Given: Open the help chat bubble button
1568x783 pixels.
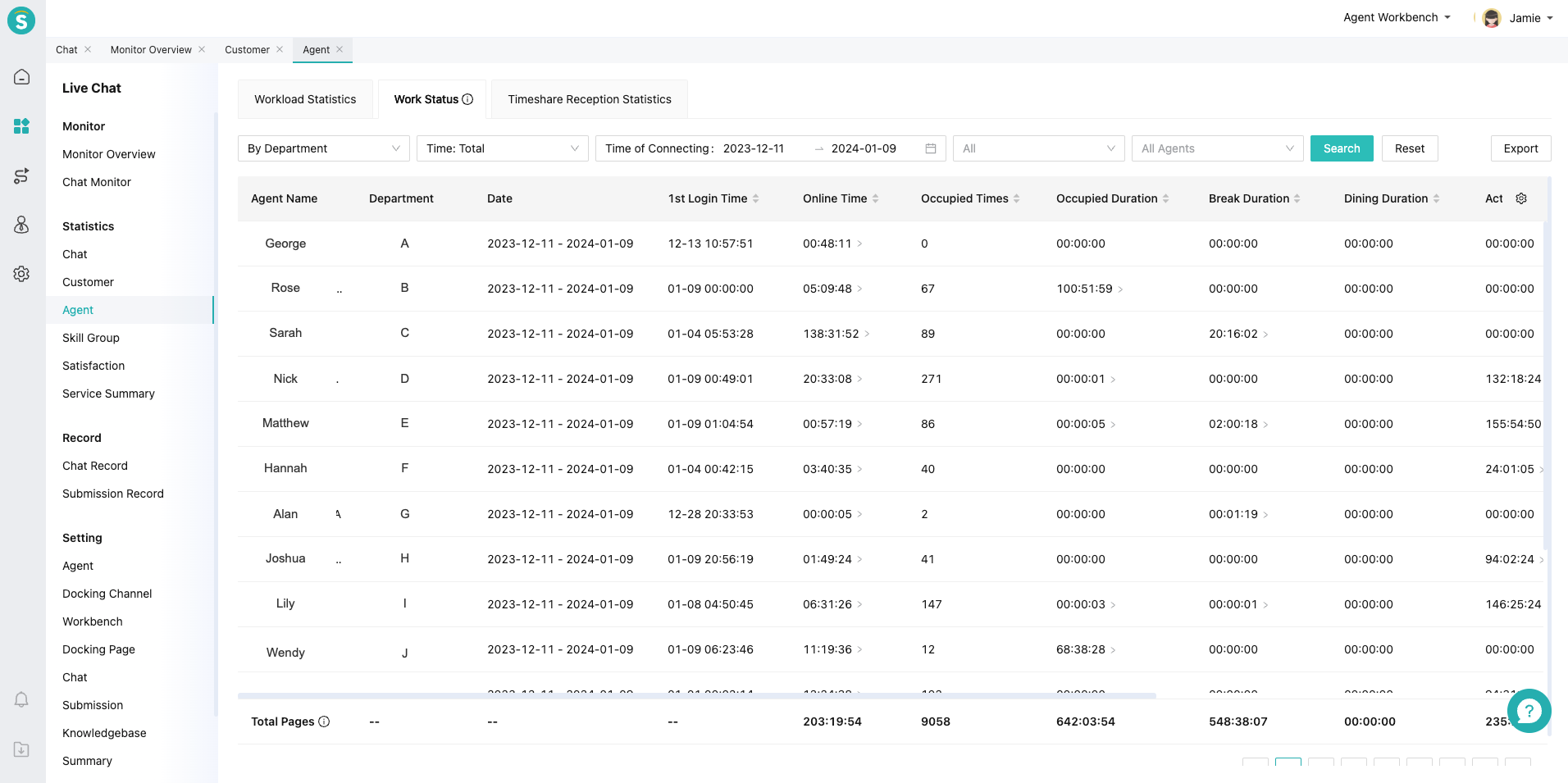Looking at the screenshot, I should [1529, 711].
